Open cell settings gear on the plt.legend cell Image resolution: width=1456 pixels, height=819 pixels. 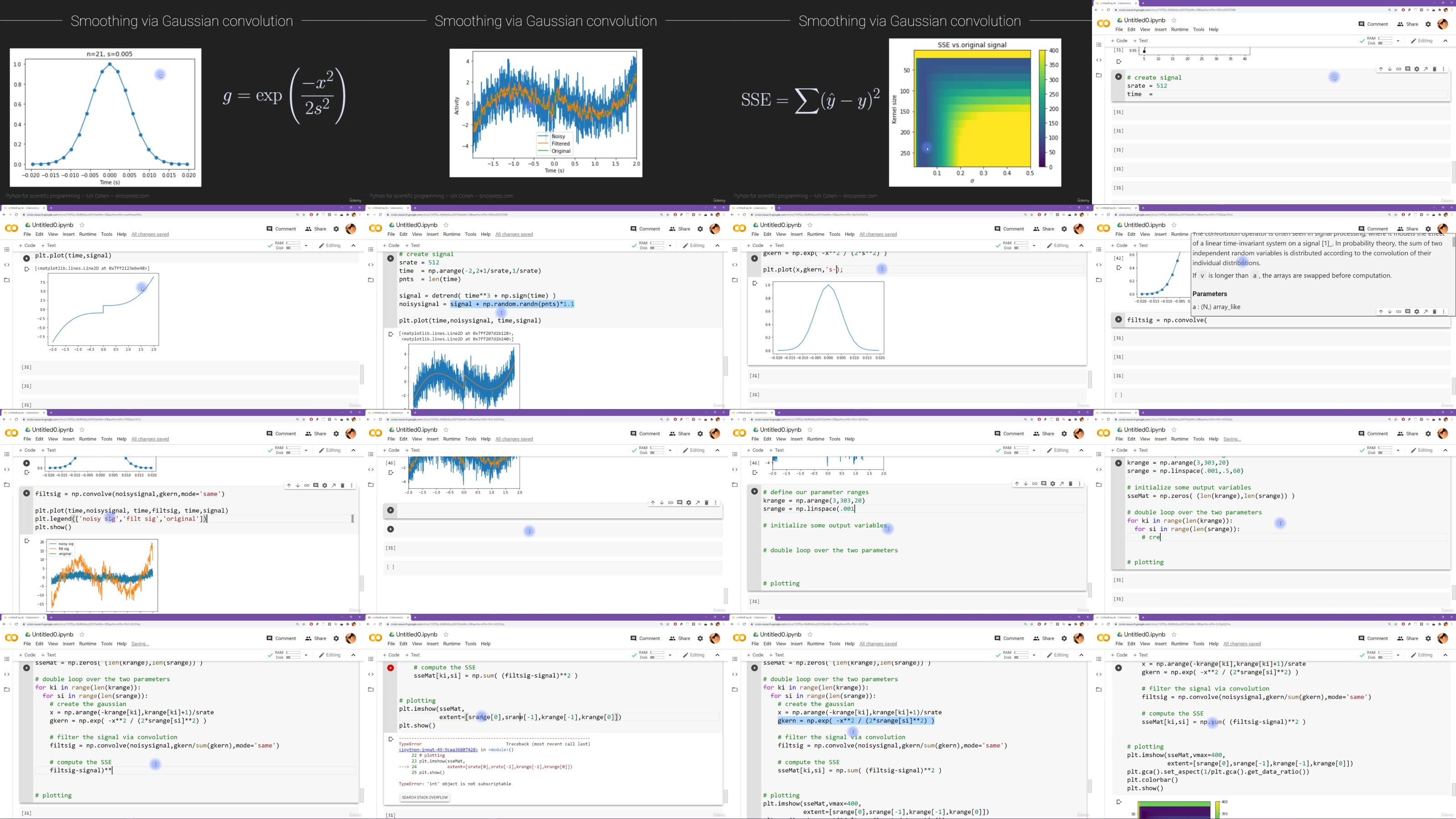coord(324,485)
